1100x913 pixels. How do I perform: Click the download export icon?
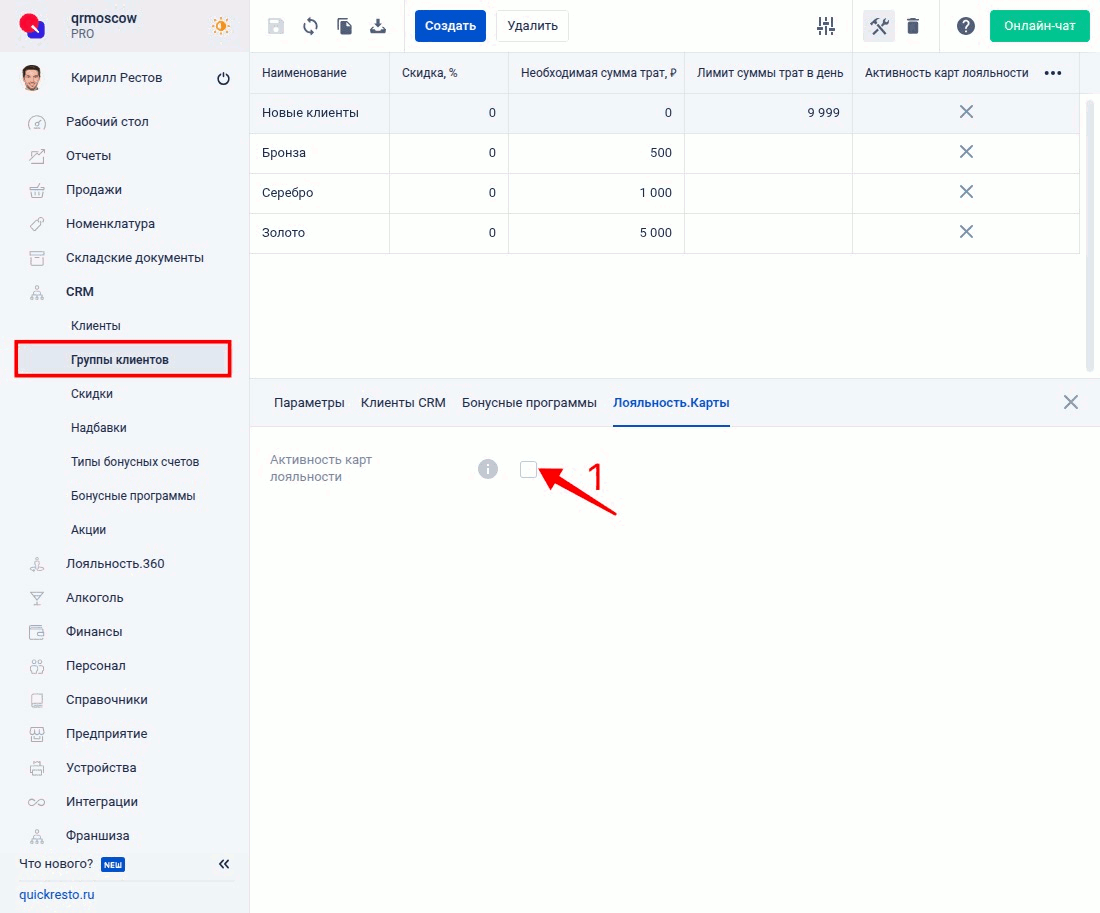[378, 26]
